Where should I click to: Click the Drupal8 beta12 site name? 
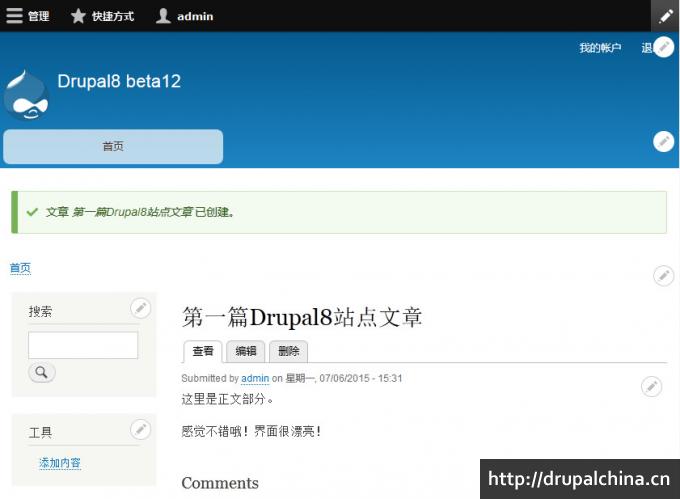click(119, 82)
